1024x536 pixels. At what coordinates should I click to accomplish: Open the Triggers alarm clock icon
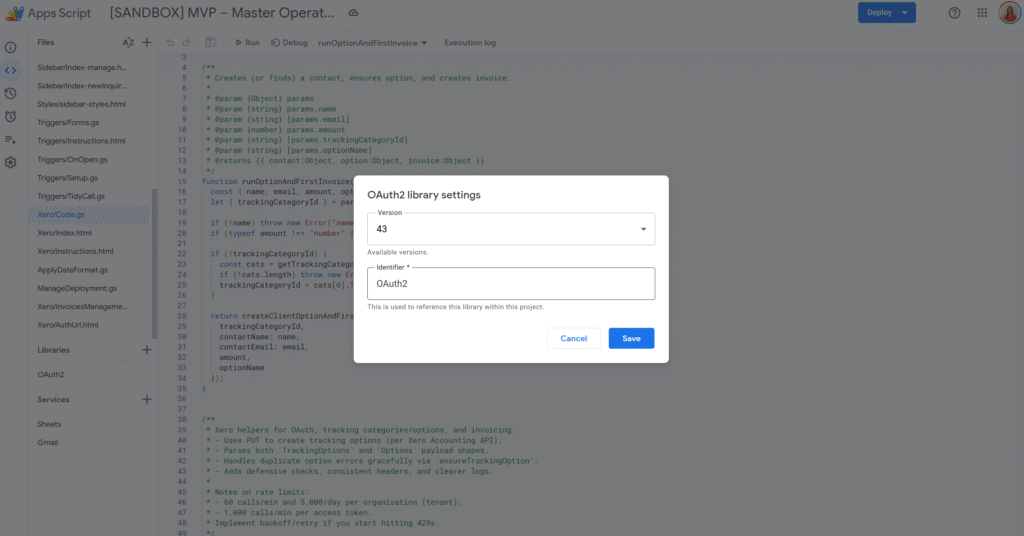pyautogui.click(x=10, y=116)
